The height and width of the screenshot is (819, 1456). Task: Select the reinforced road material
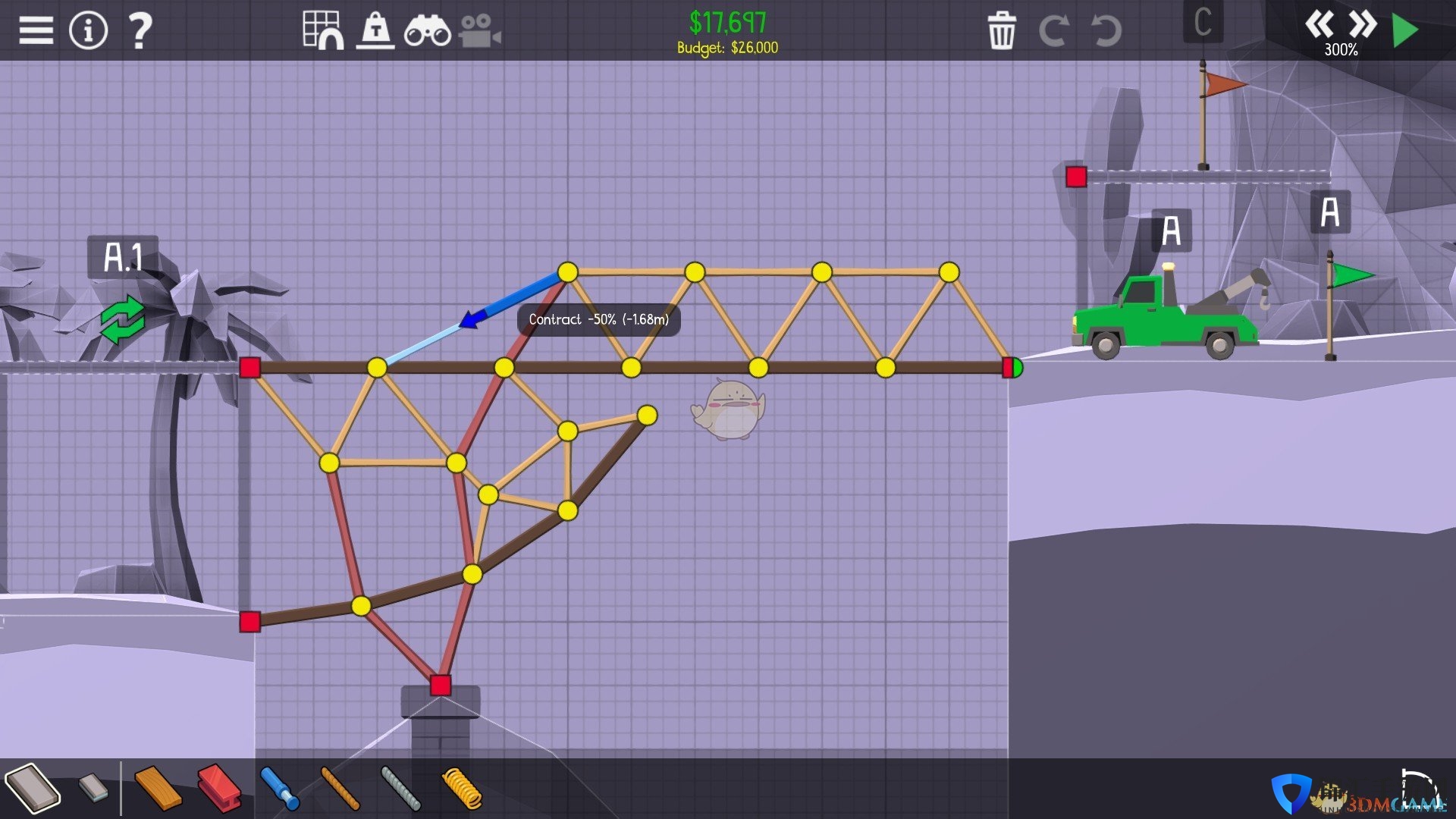pyautogui.click(x=94, y=787)
